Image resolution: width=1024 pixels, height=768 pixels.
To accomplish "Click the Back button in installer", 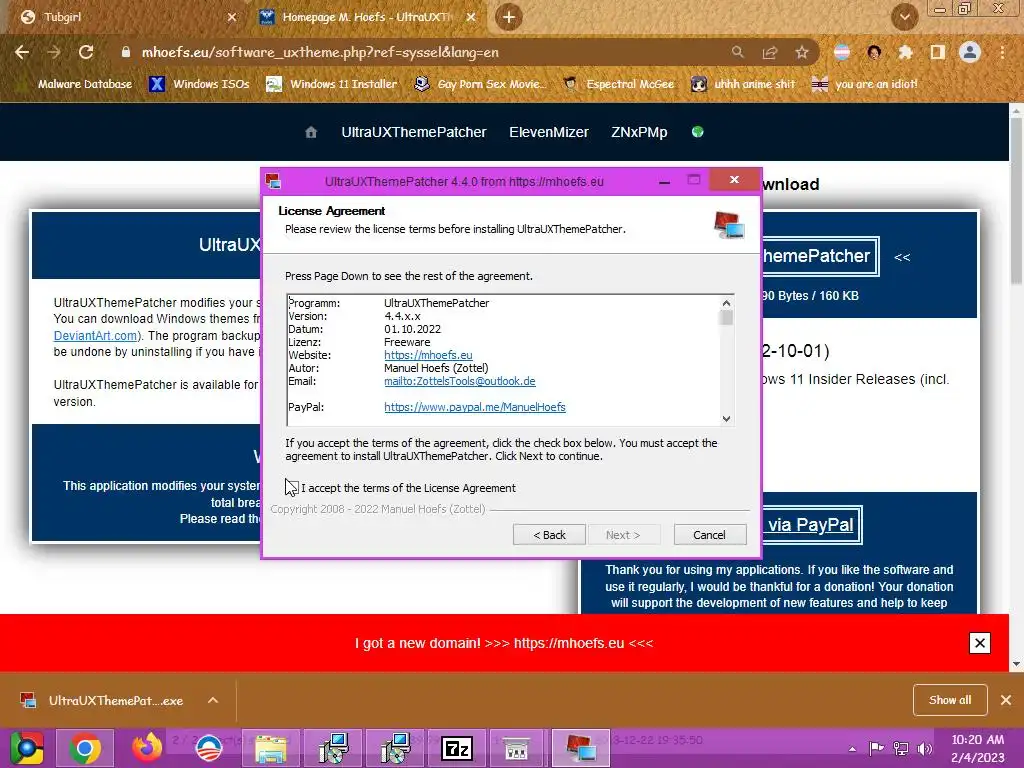I will point(549,535).
